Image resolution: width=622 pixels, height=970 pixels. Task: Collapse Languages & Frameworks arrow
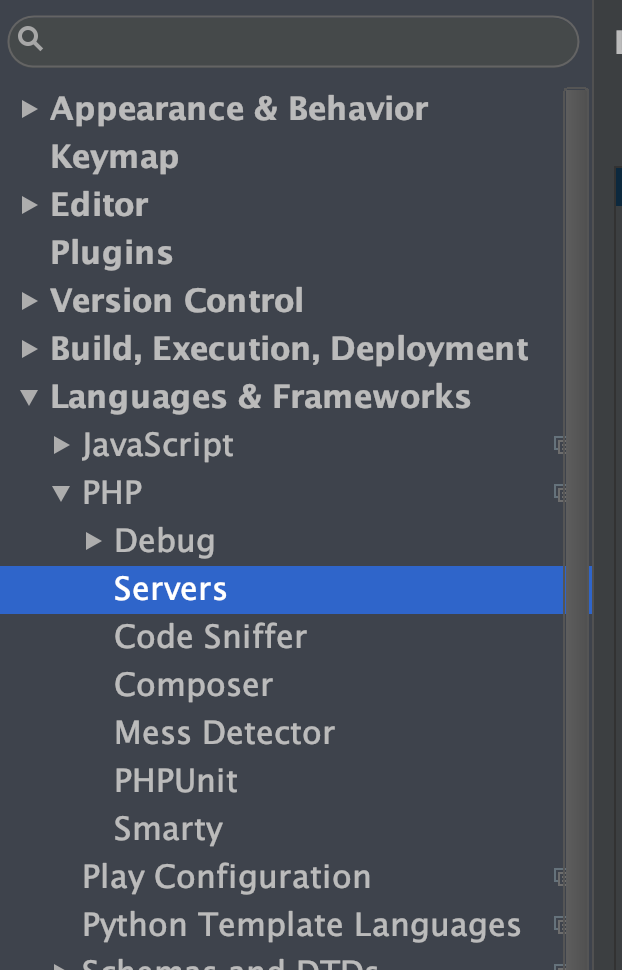coord(29,397)
